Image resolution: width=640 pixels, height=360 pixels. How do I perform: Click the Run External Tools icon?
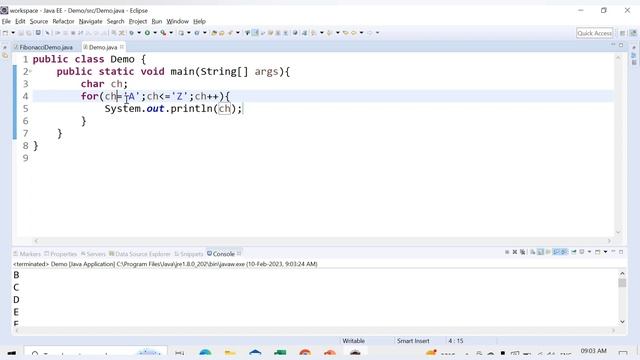[x=163, y=33]
